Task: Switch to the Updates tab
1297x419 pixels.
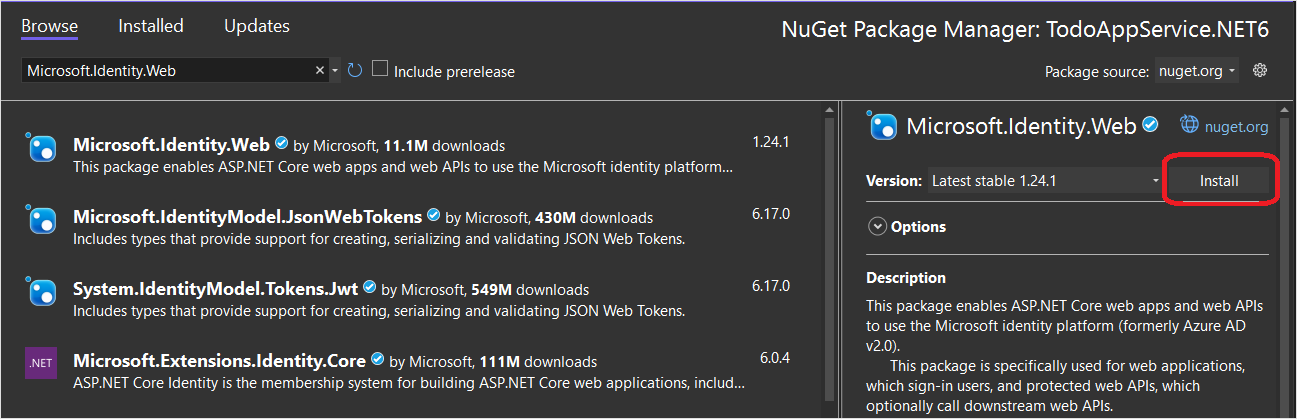Action: click(257, 26)
